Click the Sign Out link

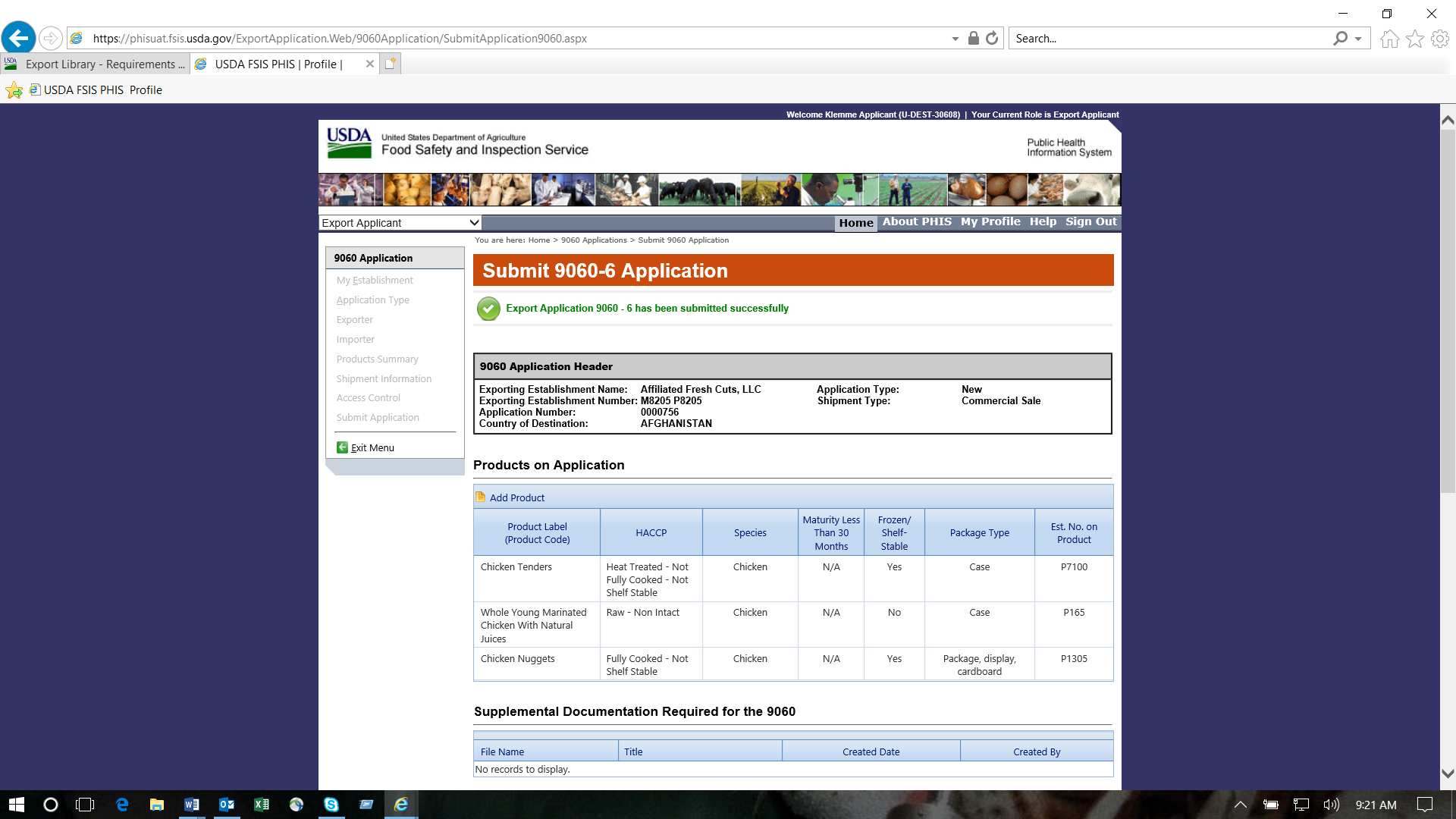click(1090, 221)
